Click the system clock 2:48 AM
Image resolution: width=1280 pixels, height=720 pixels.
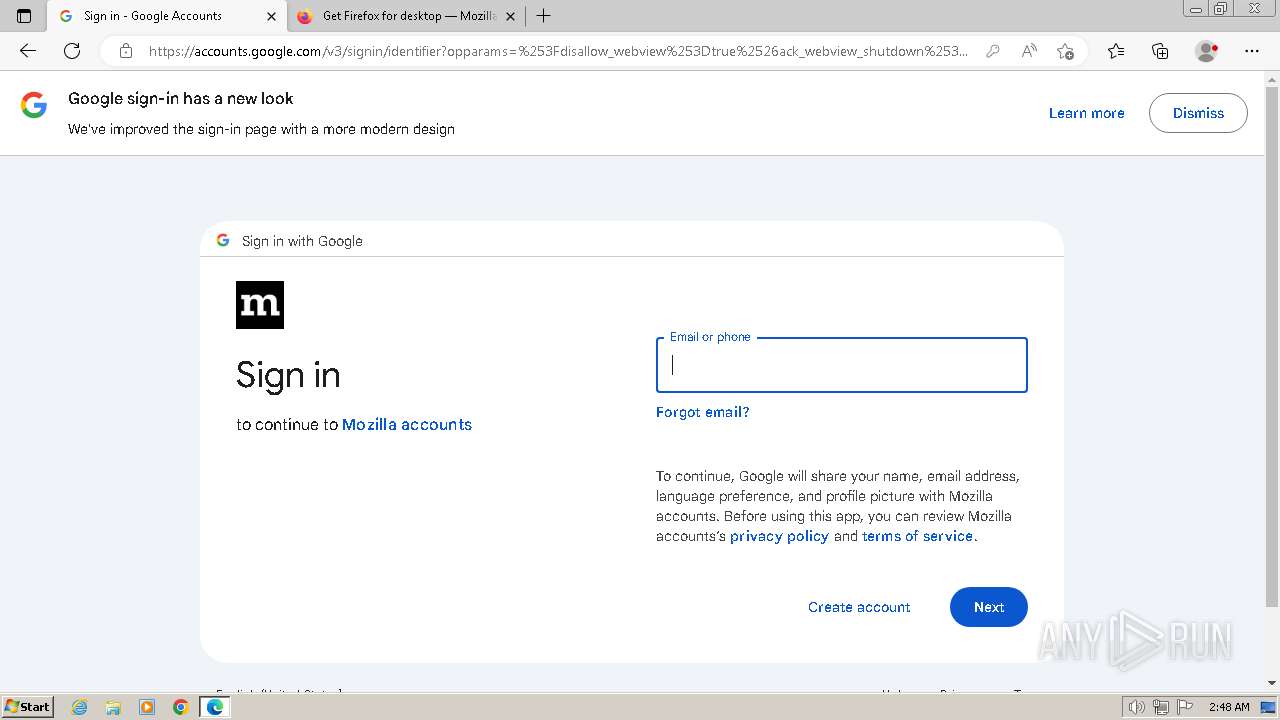tap(1229, 707)
